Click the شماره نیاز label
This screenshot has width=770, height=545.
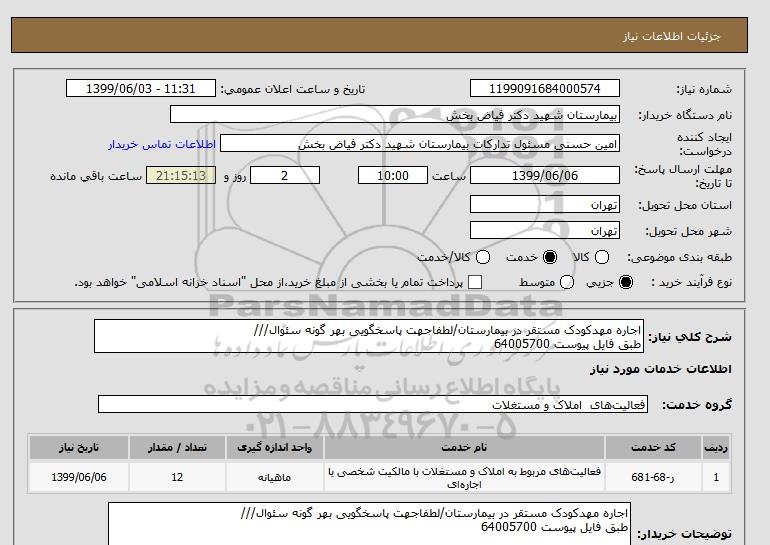tap(704, 89)
